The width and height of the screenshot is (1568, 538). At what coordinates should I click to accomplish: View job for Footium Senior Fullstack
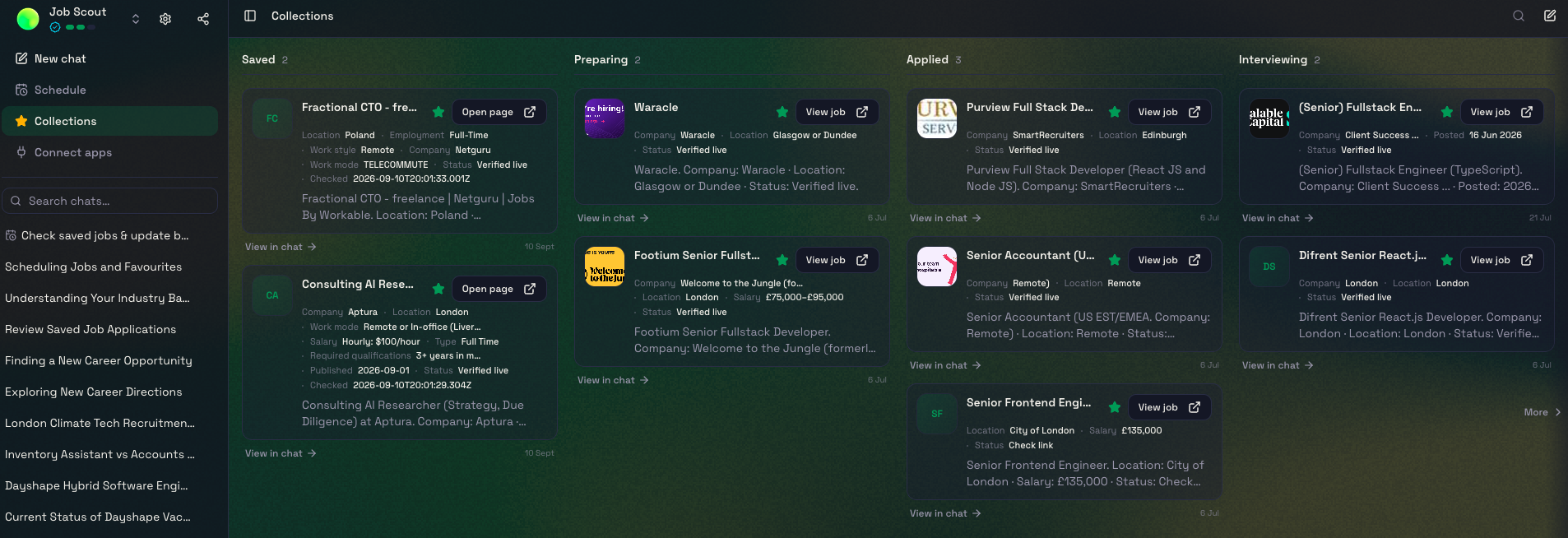(x=837, y=260)
